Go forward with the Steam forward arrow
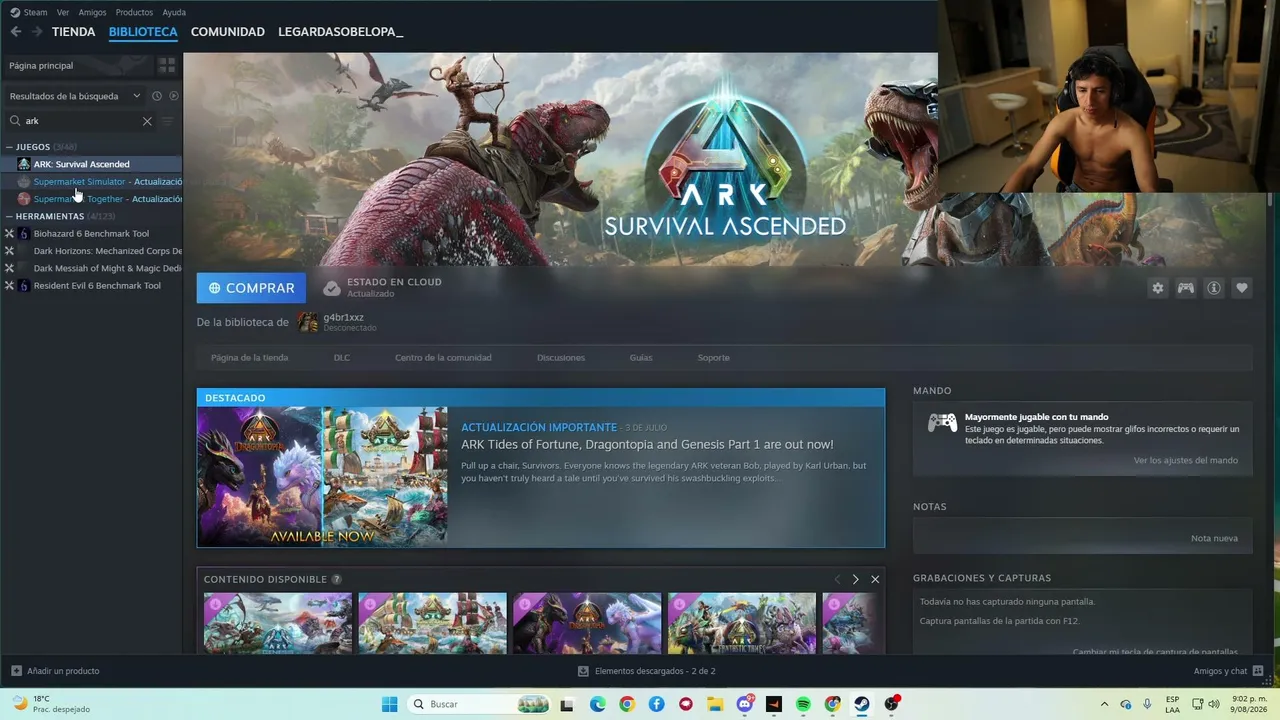The image size is (1280, 720). (x=37, y=32)
